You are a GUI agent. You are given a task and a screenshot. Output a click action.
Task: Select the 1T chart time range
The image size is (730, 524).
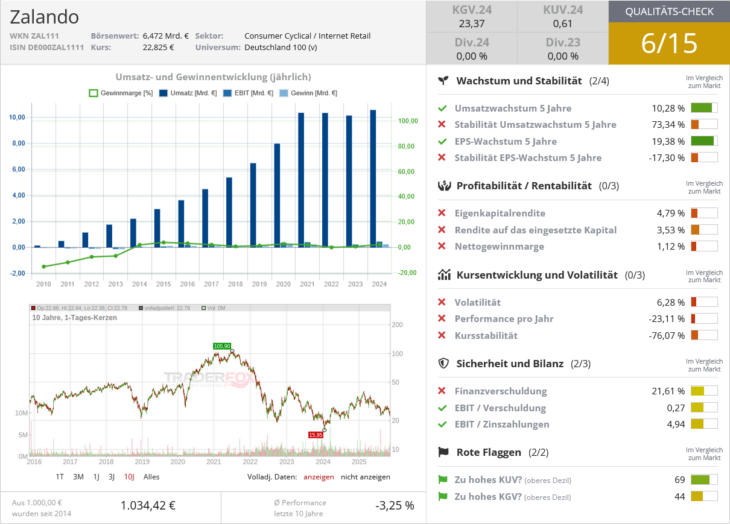coord(60,477)
